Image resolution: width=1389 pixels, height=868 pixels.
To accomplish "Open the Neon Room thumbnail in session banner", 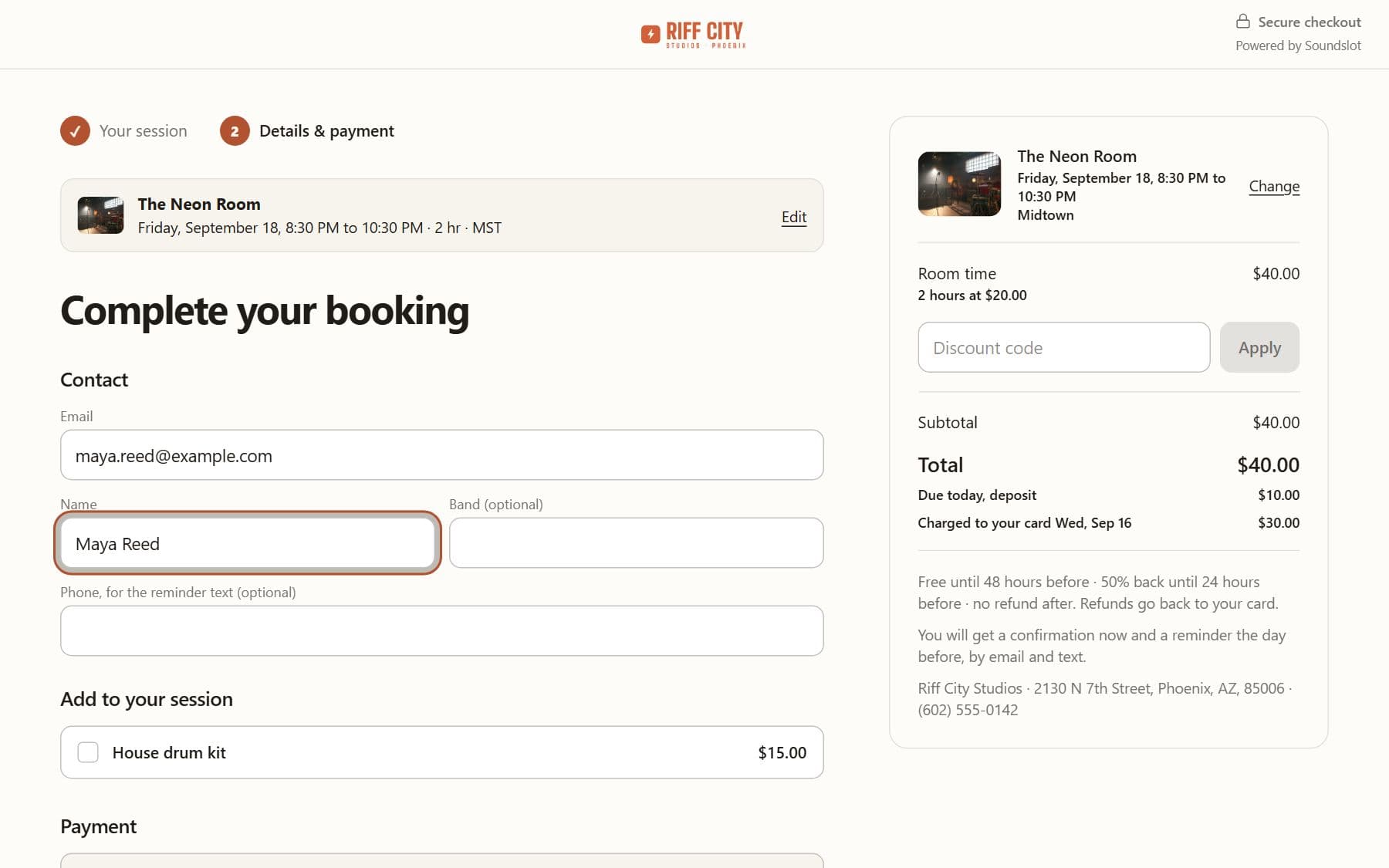I will click(x=100, y=215).
